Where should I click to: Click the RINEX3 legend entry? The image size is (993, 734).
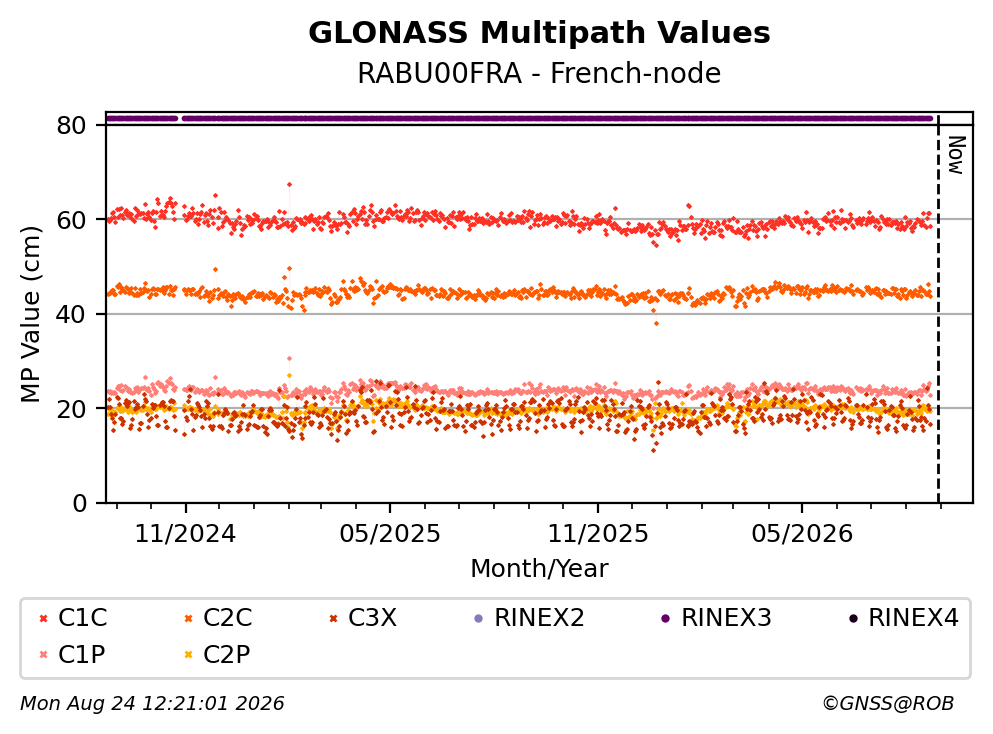[716, 617]
